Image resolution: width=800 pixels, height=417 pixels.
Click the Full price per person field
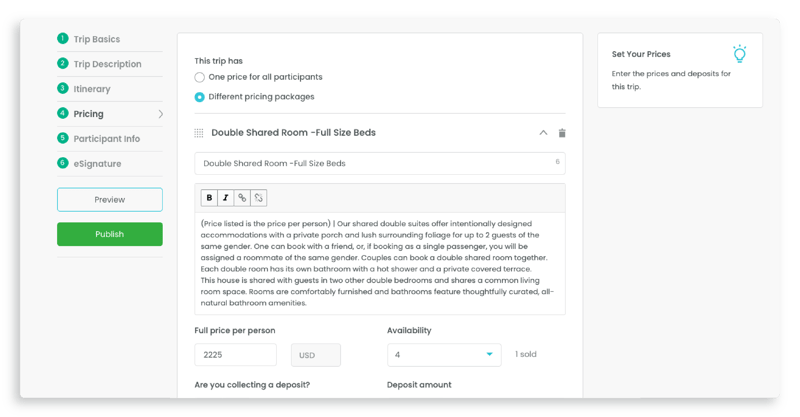(235, 355)
